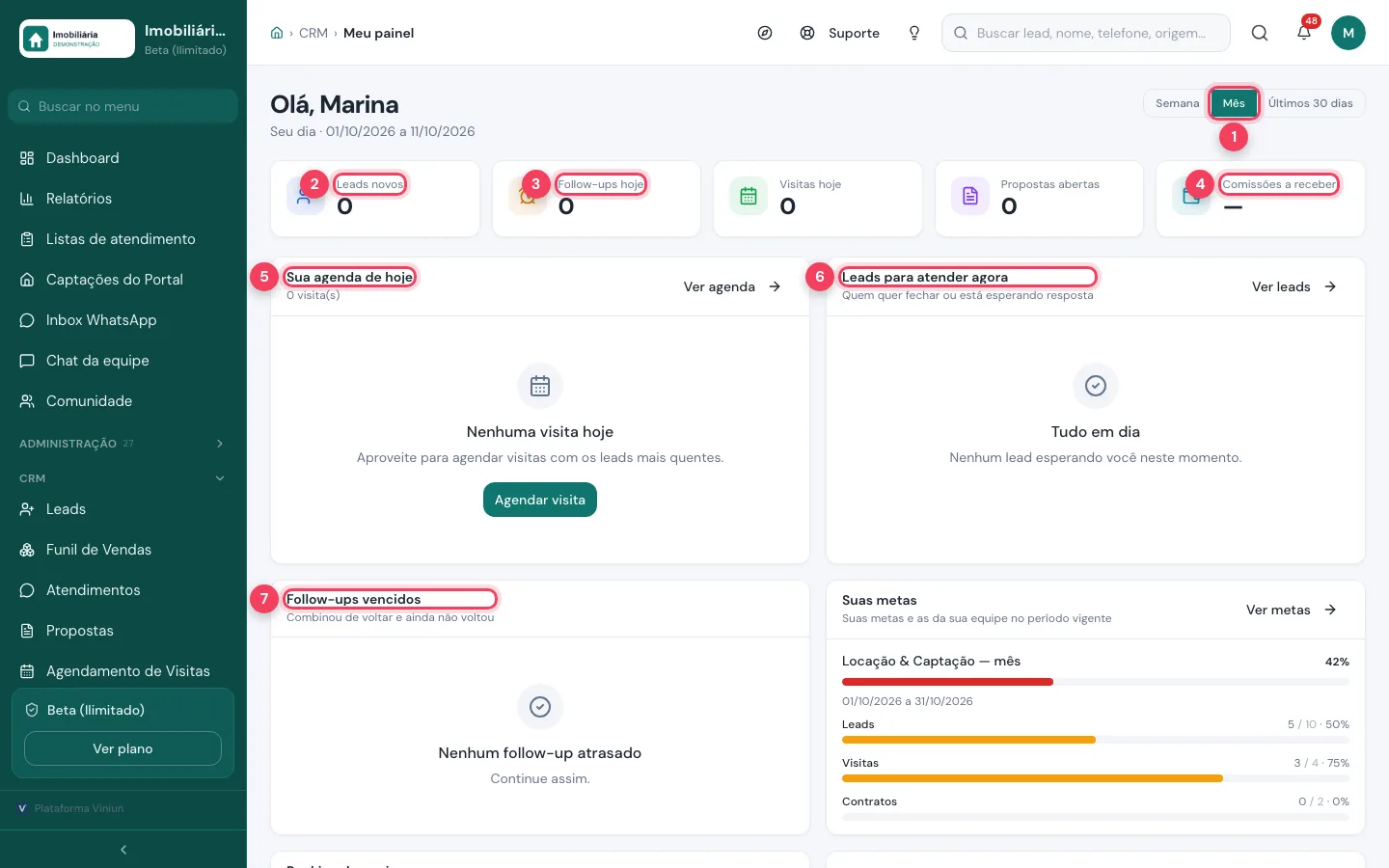Select the Listas de atendimento clipboard icon
Image resolution: width=1389 pixels, height=868 pixels.
[x=27, y=239]
